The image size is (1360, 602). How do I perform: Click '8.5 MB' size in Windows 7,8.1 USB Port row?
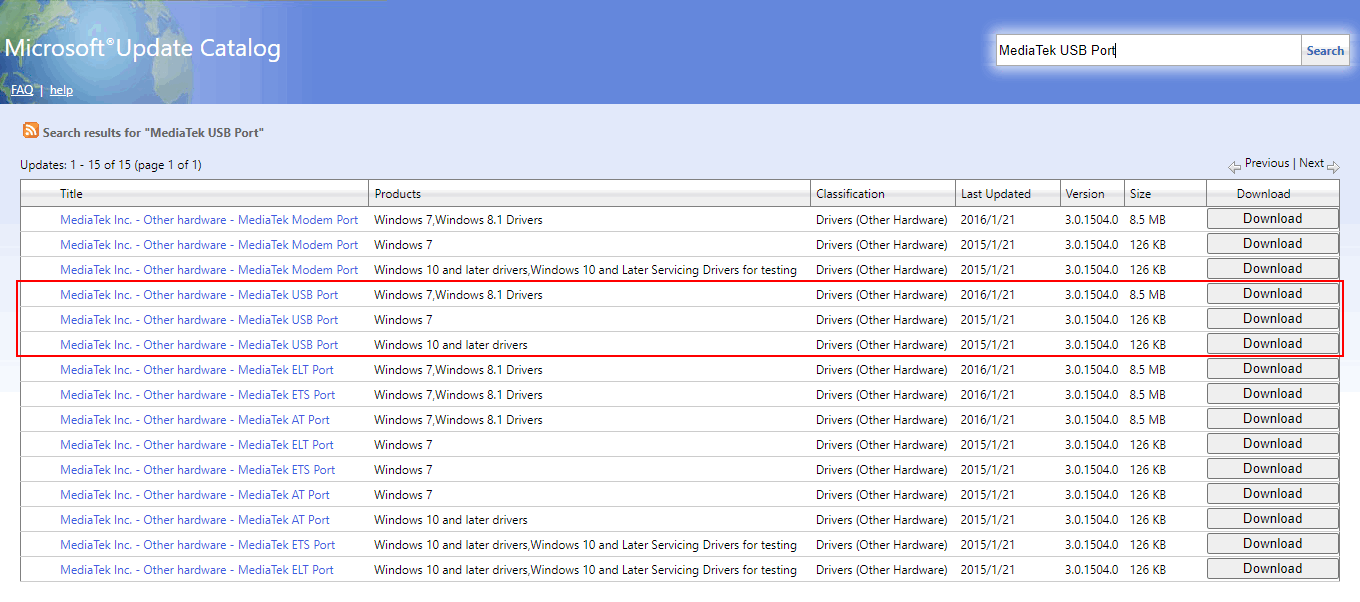click(1147, 295)
